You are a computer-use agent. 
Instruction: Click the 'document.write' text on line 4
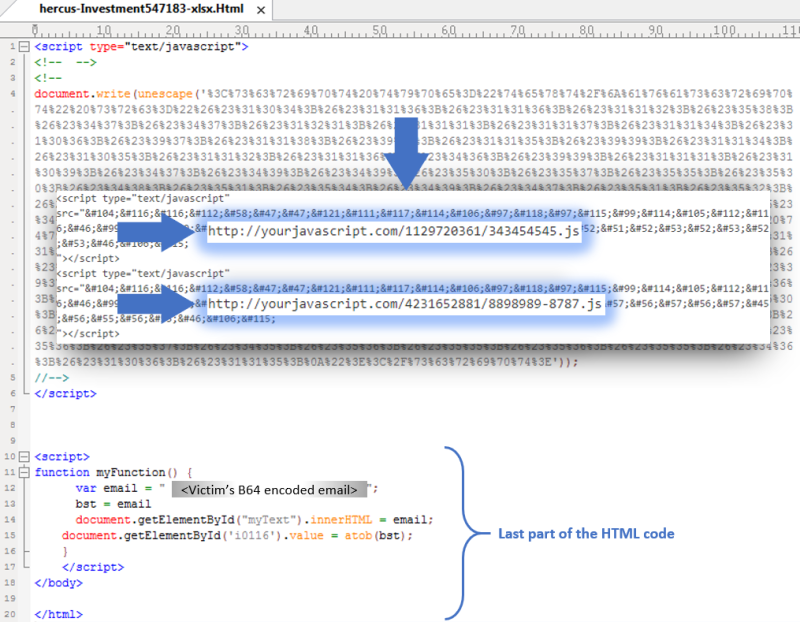pos(82,94)
